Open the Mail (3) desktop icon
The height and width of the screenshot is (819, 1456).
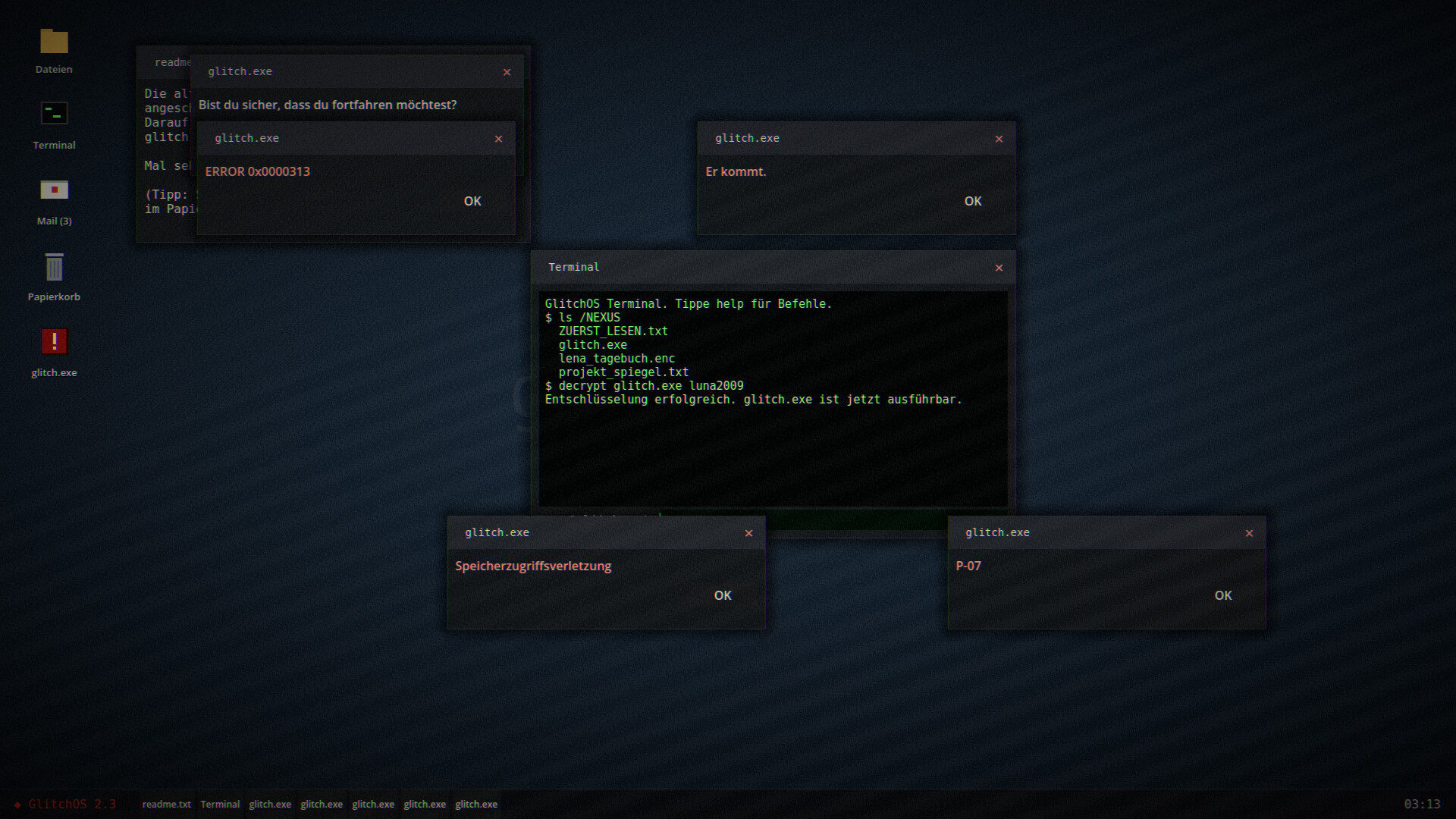(54, 202)
